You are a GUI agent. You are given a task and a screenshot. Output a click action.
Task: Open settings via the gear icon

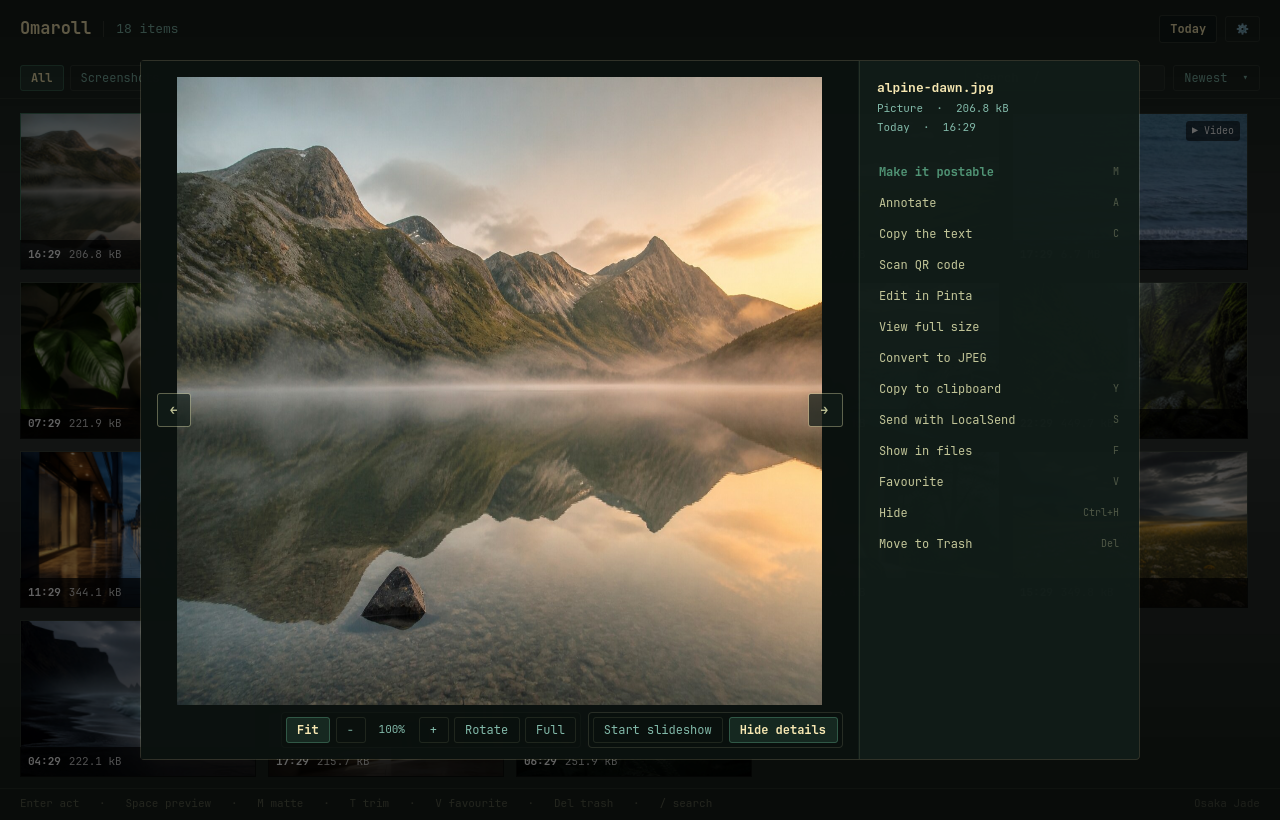(x=1242, y=29)
